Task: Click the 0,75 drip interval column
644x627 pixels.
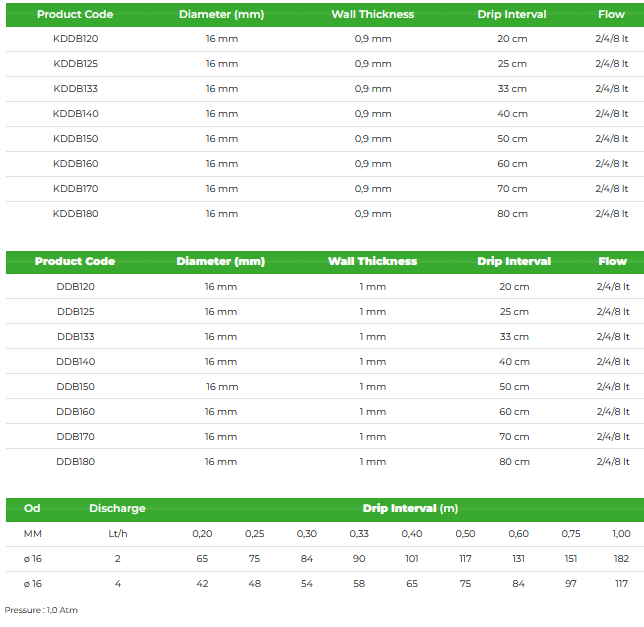Action: [570, 534]
